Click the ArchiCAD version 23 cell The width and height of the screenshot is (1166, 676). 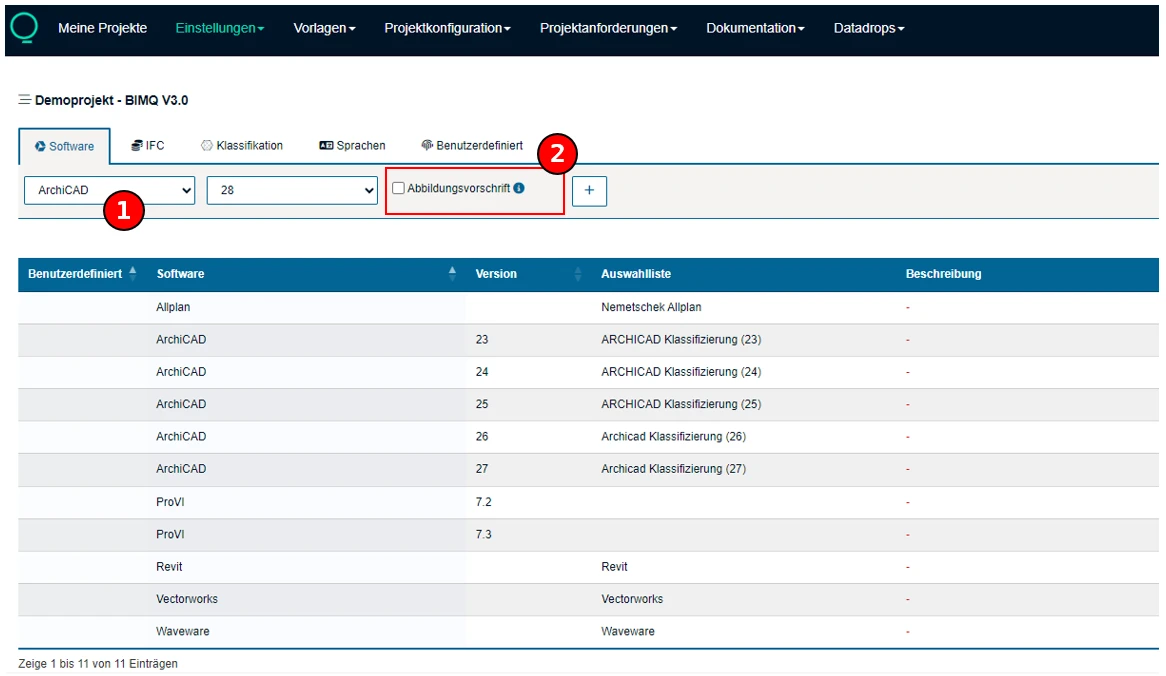click(482, 339)
